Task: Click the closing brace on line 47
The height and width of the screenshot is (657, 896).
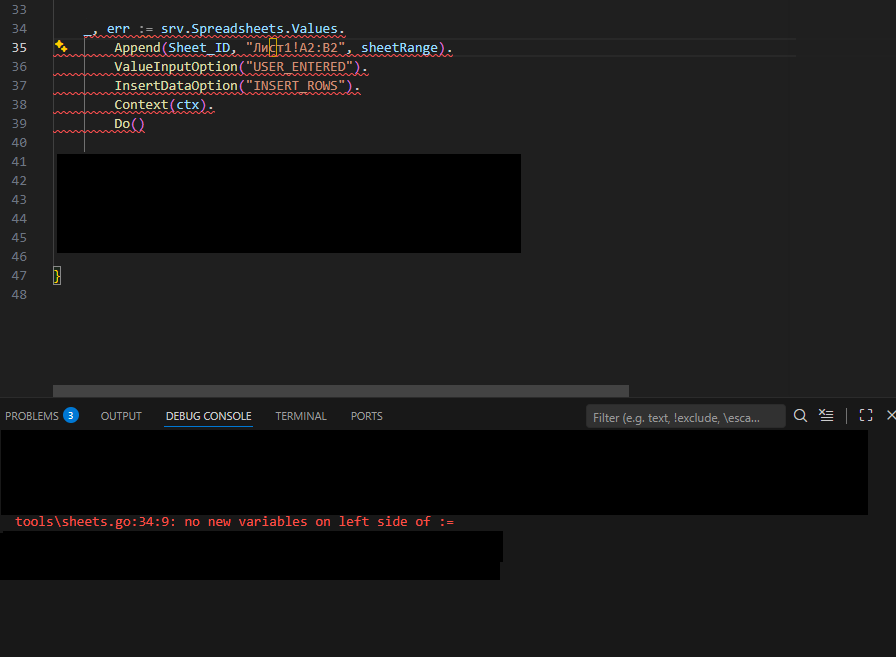Action: (57, 276)
